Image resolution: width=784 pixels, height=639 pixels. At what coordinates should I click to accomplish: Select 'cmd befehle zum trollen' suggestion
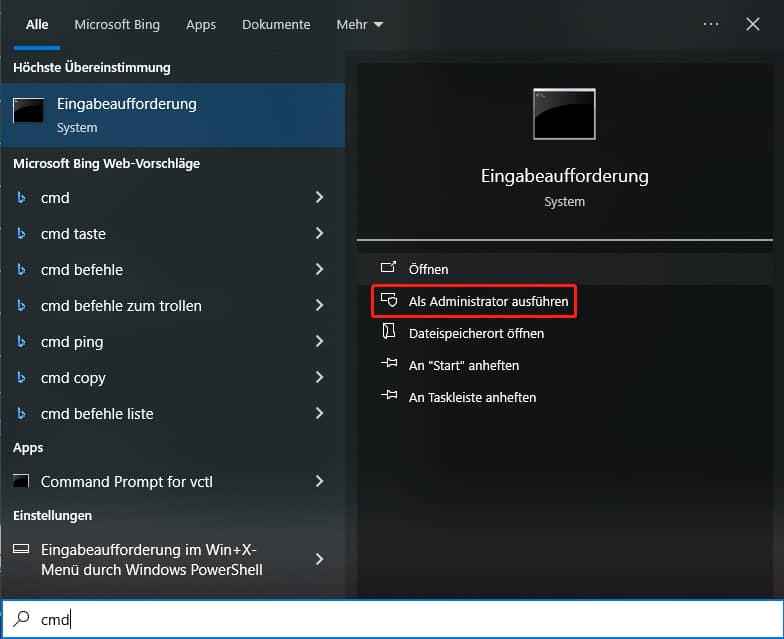[173, 306]
